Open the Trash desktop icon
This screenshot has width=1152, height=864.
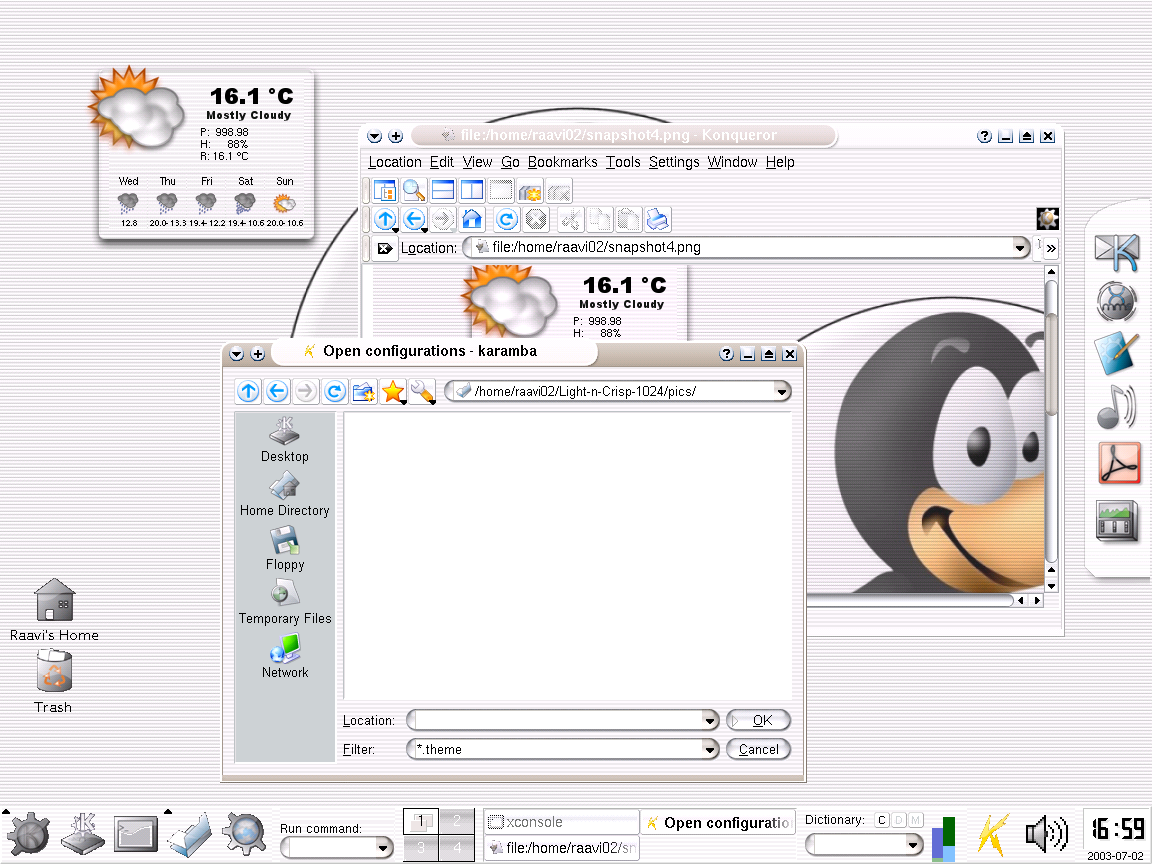pyautogui.click(x=54, y=681)
